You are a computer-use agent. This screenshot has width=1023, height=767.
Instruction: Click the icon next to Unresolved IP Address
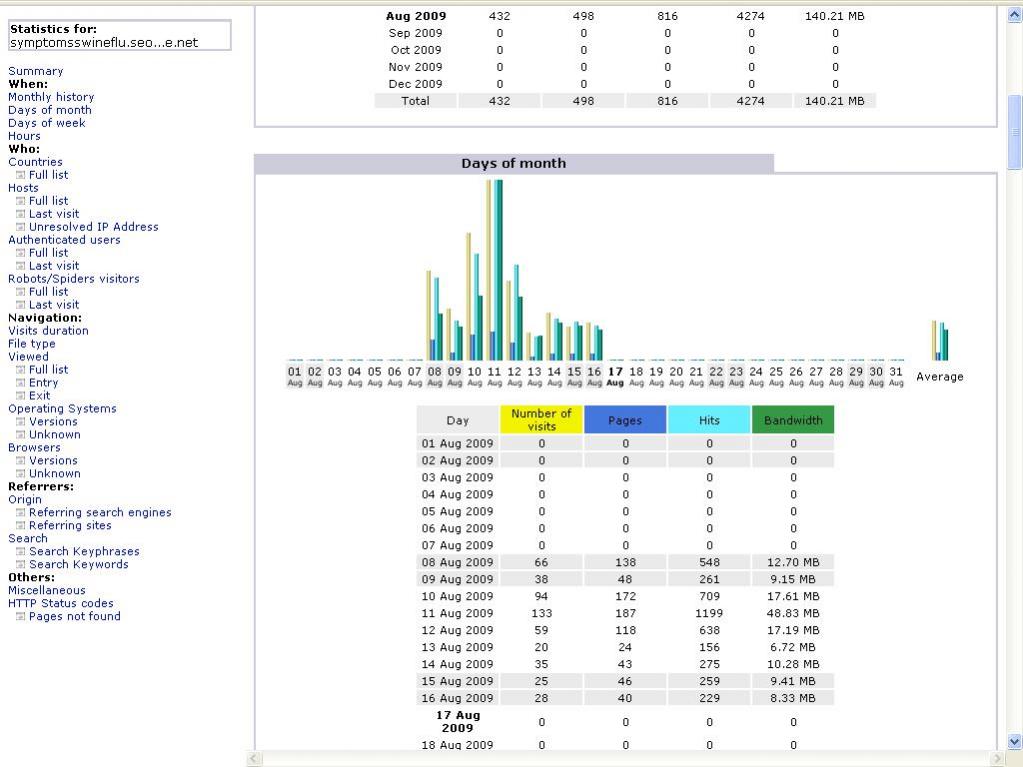[x=20, y=227]
